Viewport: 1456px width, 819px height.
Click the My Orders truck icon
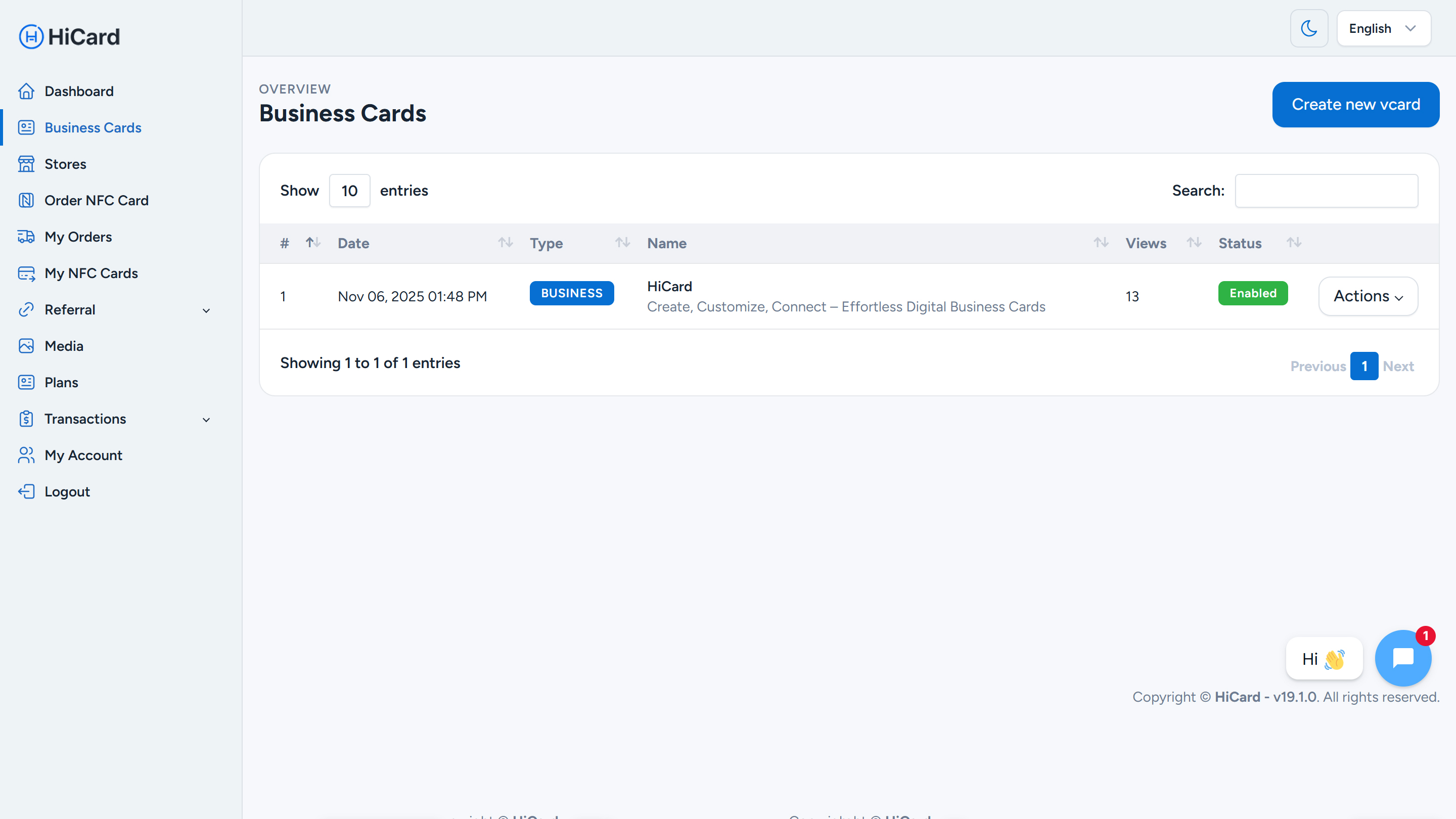(26, 237)
